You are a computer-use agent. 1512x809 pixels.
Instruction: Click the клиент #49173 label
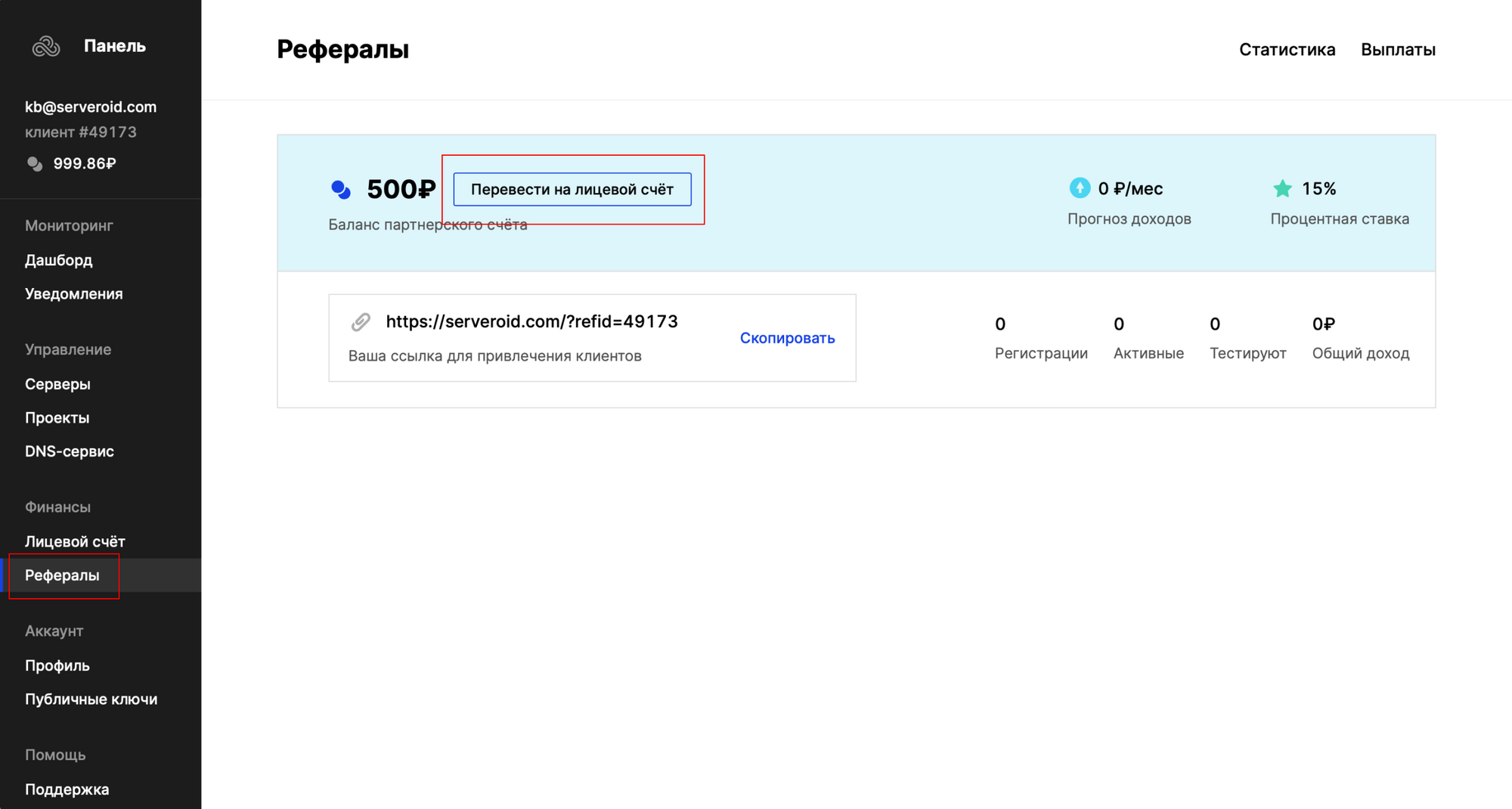(81, 132)
